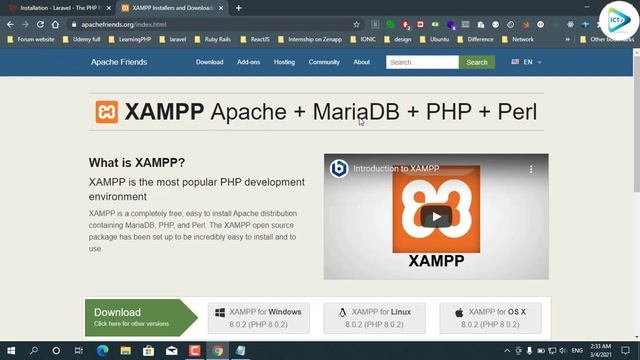Open the EN language dropdown

click(527, 62)
